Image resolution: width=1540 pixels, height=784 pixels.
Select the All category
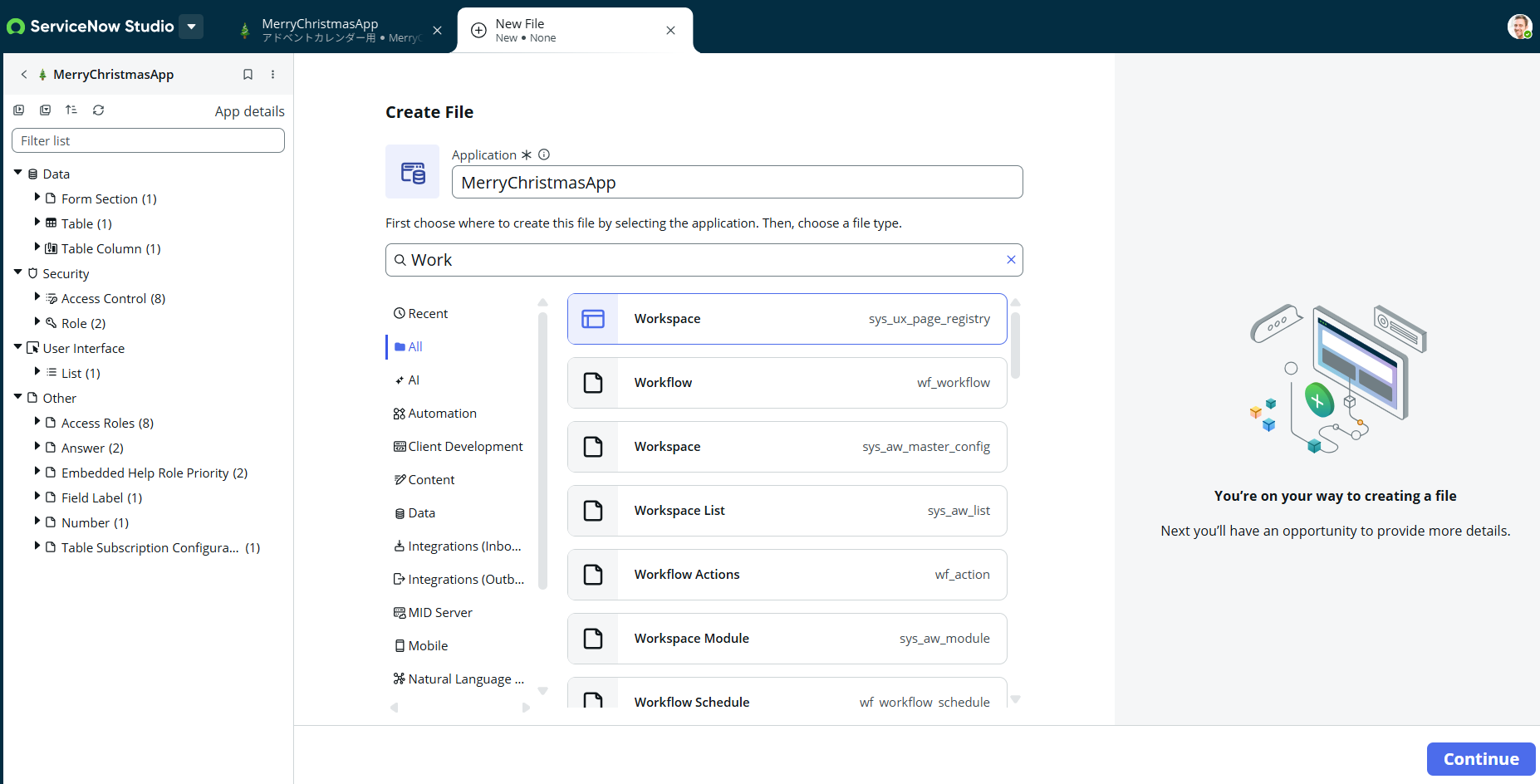(x=408, y=346)
